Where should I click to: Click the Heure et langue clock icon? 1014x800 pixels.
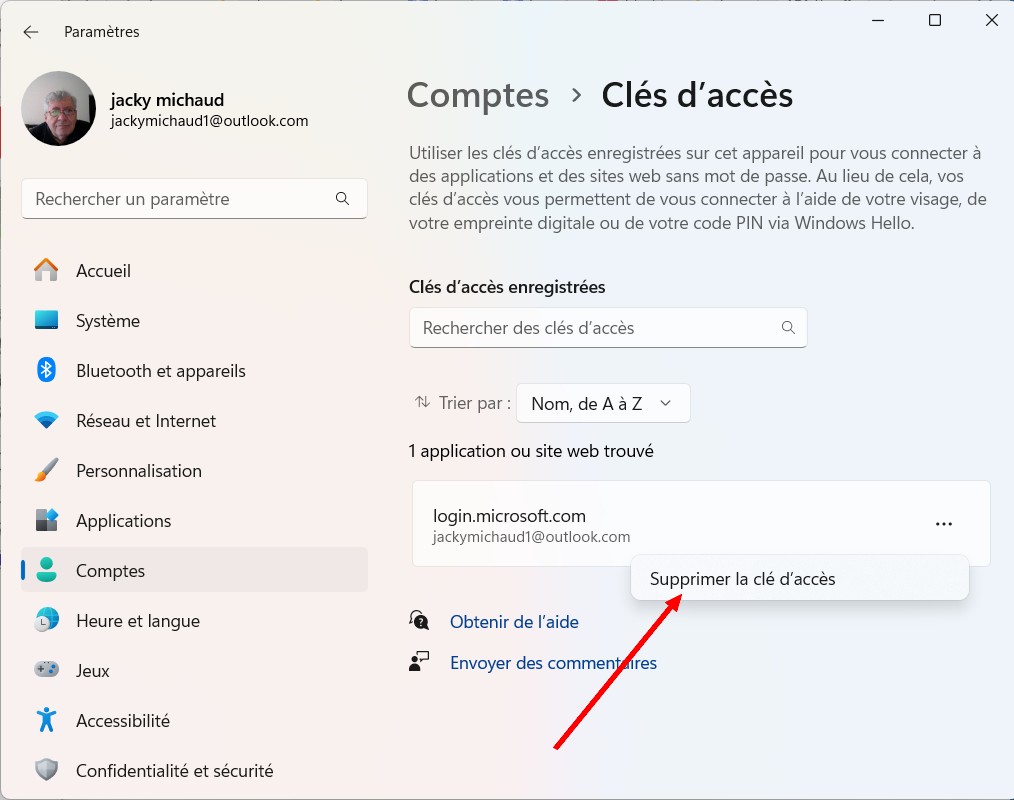coord(46,621)
